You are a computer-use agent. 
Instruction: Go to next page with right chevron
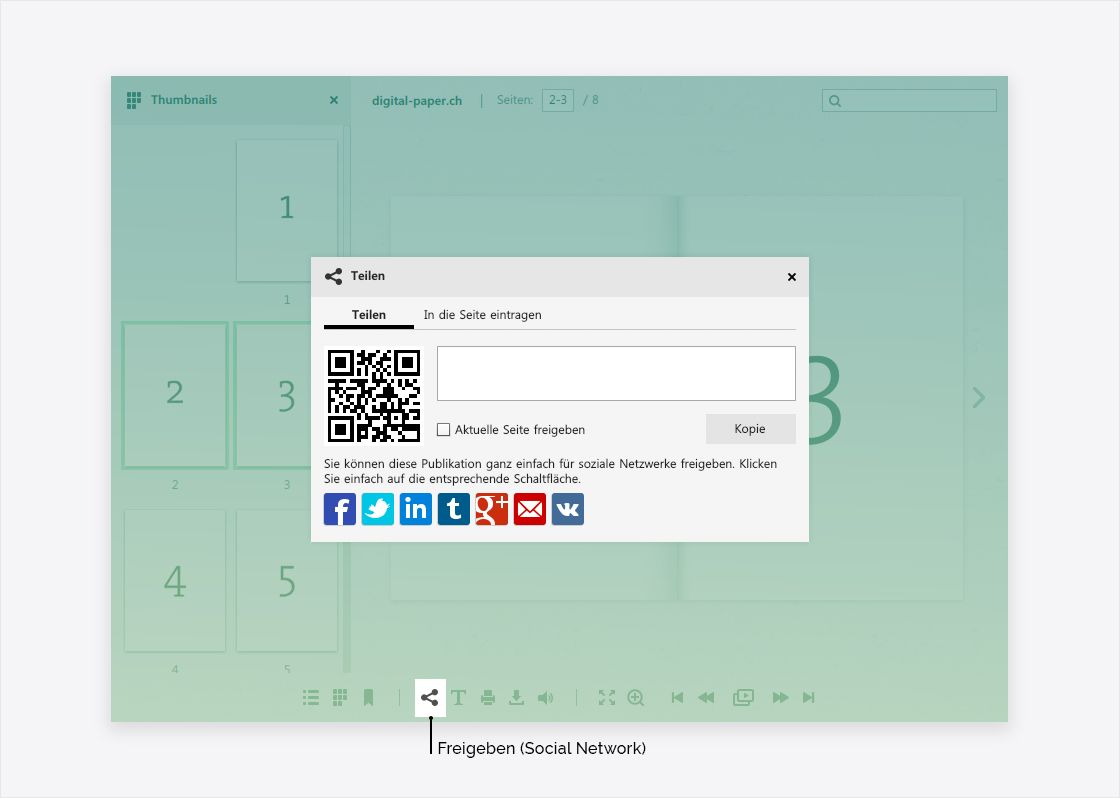pos(978,398)
